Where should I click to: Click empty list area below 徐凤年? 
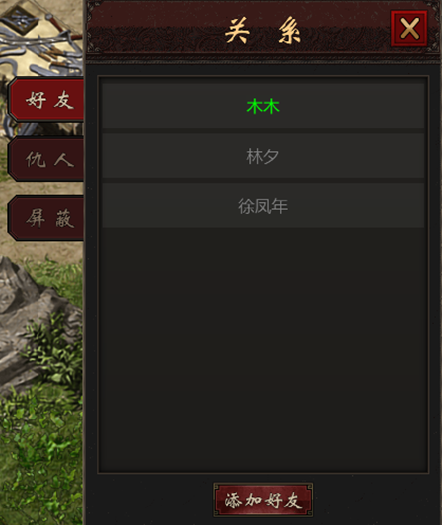pyautogui.click(x=263, y=348)
